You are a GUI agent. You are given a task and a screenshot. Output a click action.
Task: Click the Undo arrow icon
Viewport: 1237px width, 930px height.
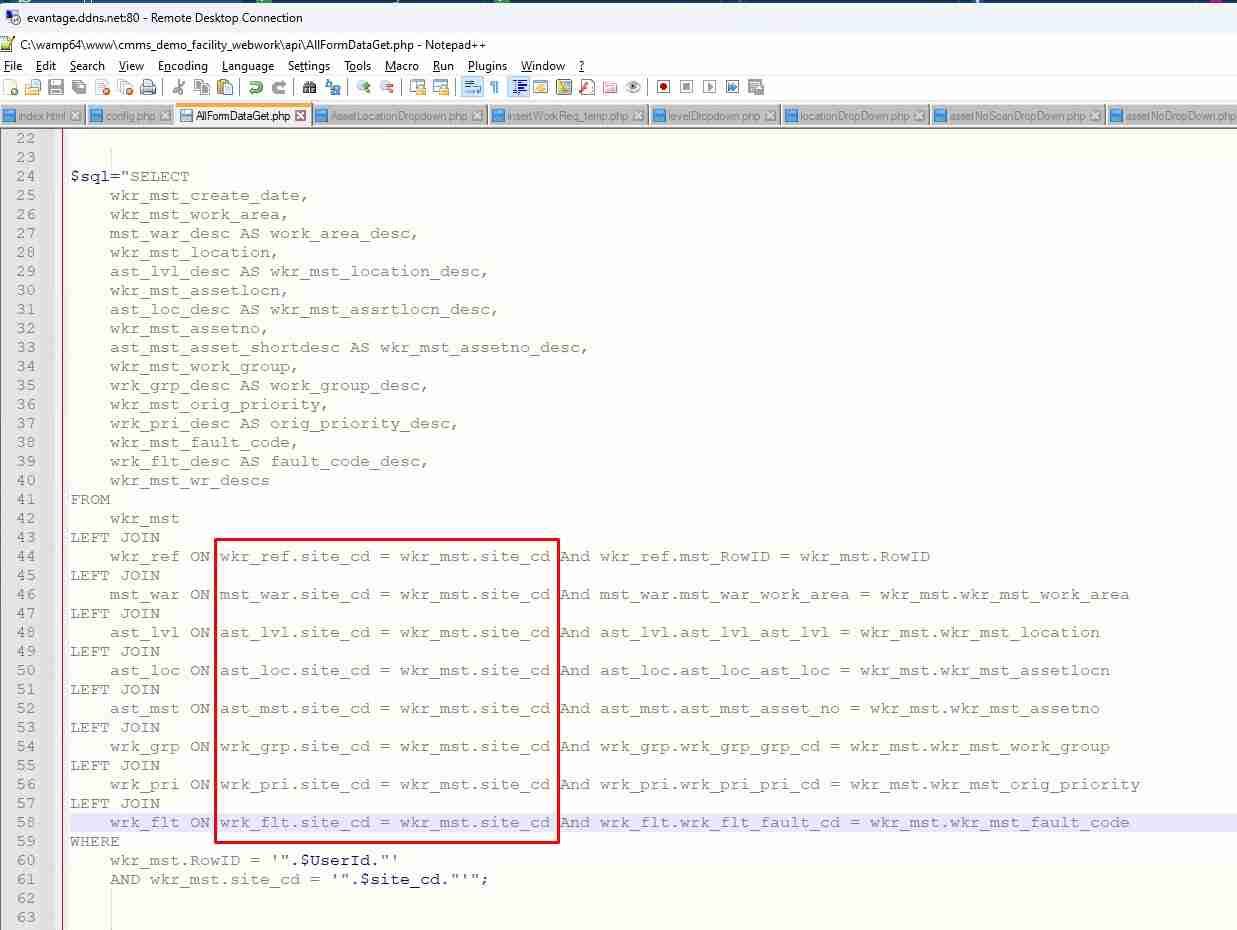[x=256, y=87]
